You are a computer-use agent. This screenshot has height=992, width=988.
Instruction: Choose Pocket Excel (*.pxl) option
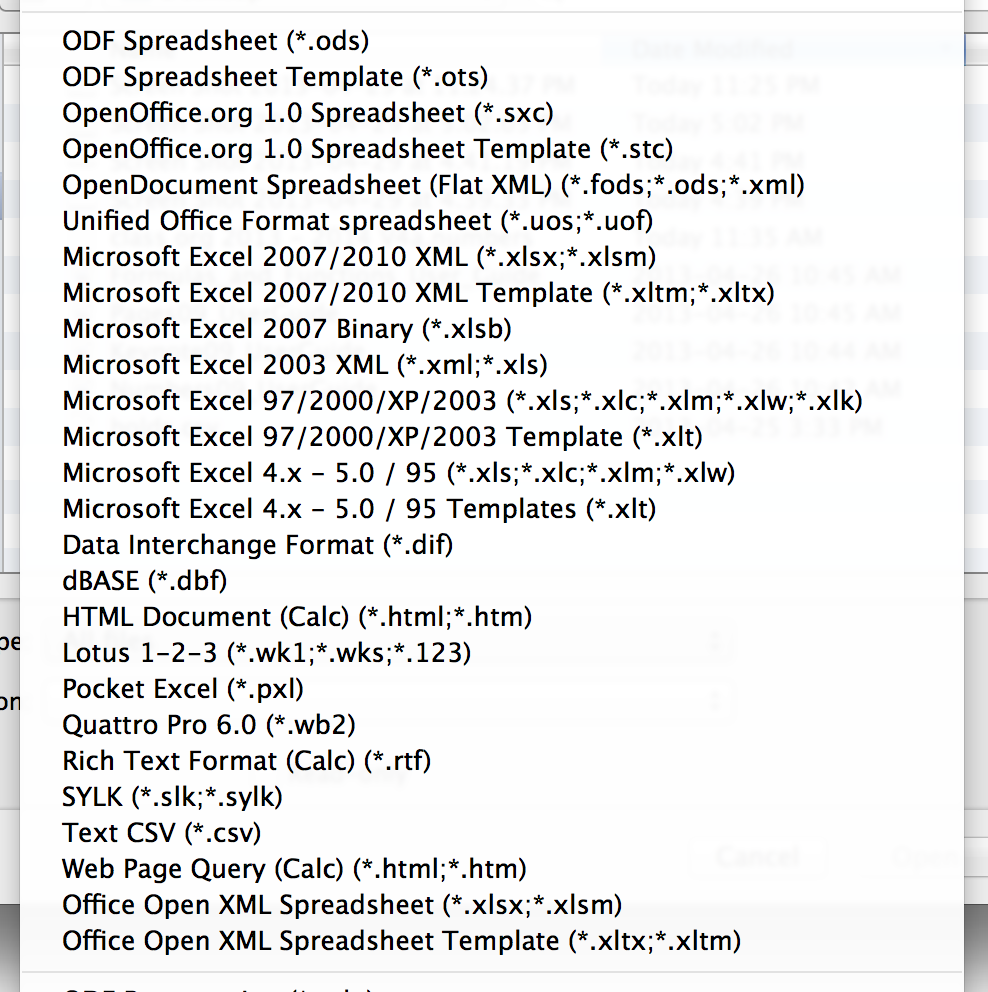(182, 689)
